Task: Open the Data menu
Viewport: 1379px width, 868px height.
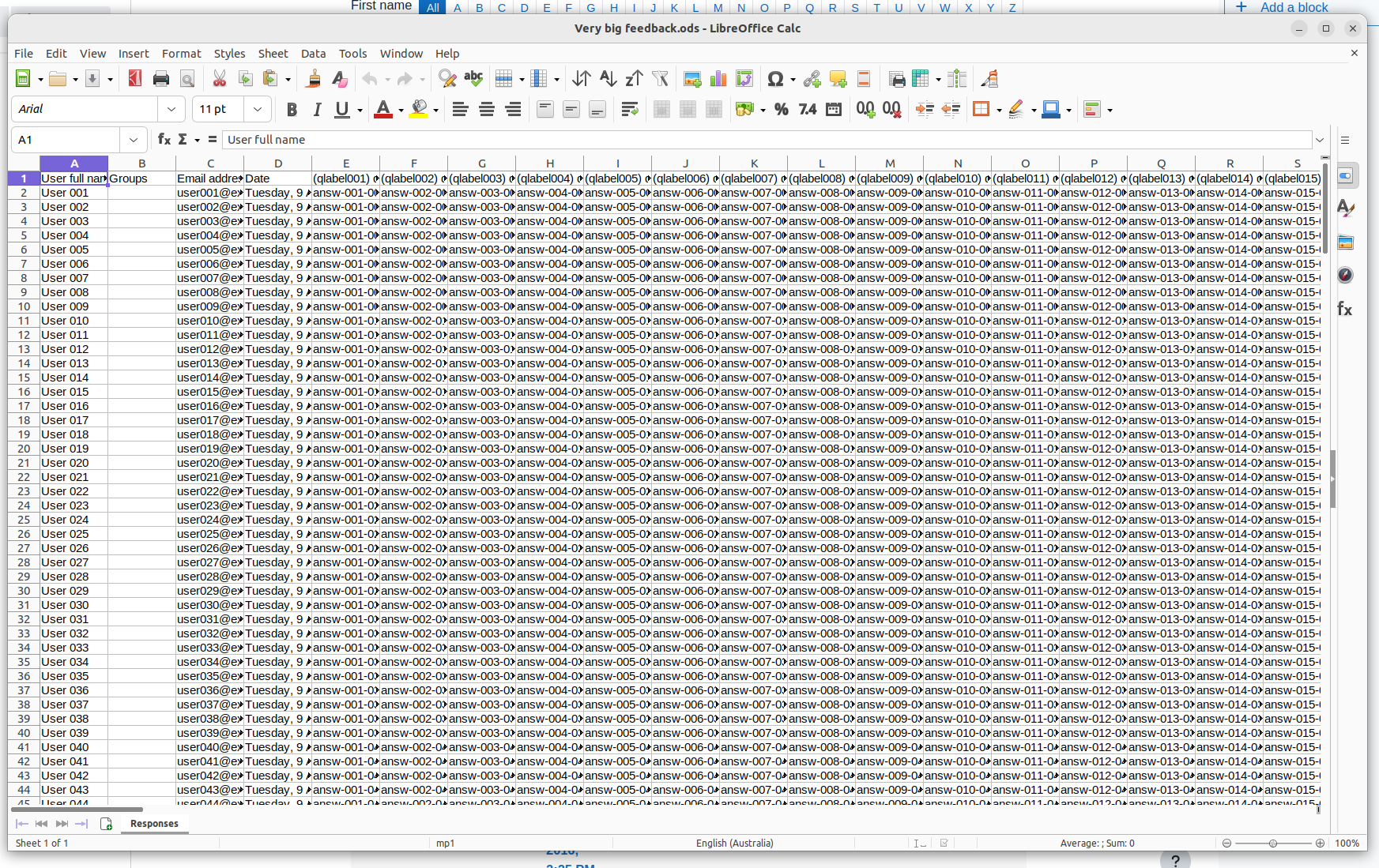Action: 313,54
